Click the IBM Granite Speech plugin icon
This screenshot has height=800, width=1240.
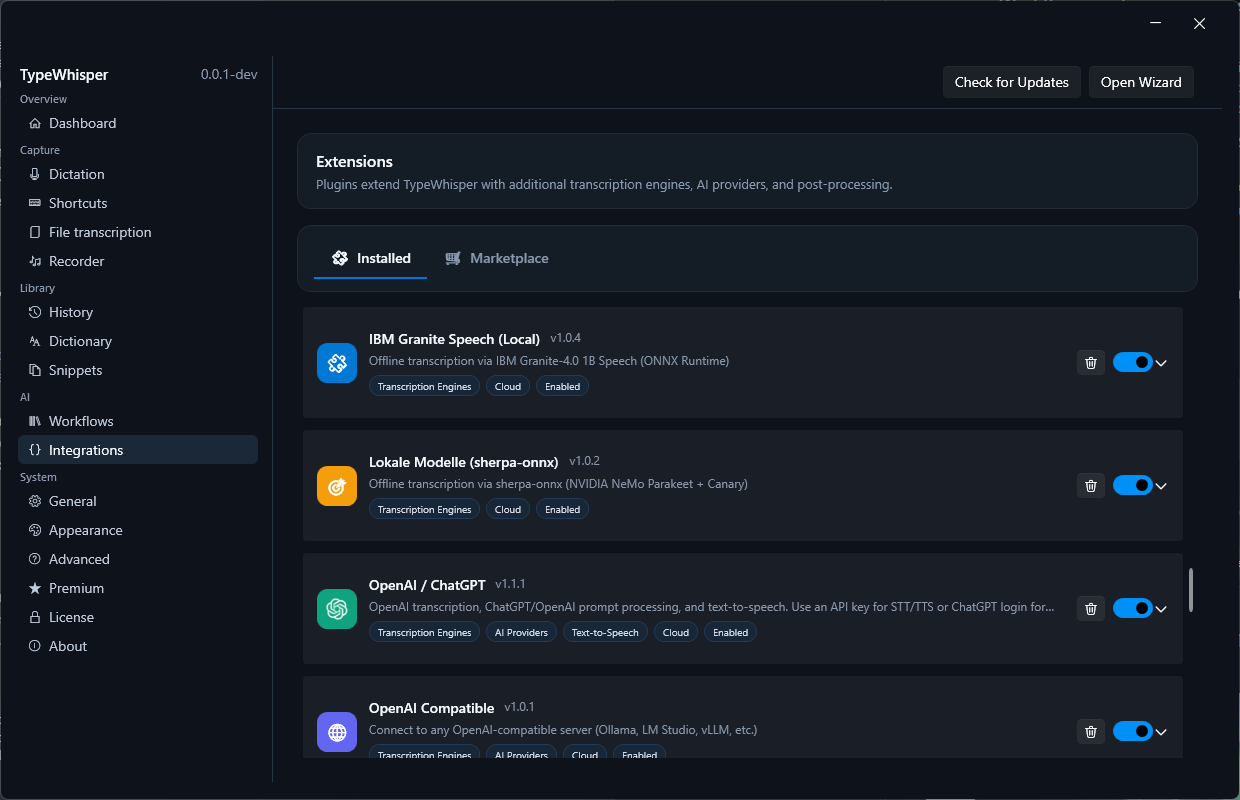coord(337,362)
